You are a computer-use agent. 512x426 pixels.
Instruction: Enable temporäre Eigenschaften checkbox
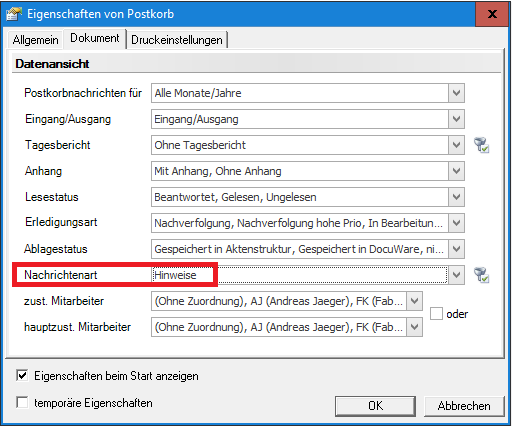pyautogui.click(x=22, y=402)
